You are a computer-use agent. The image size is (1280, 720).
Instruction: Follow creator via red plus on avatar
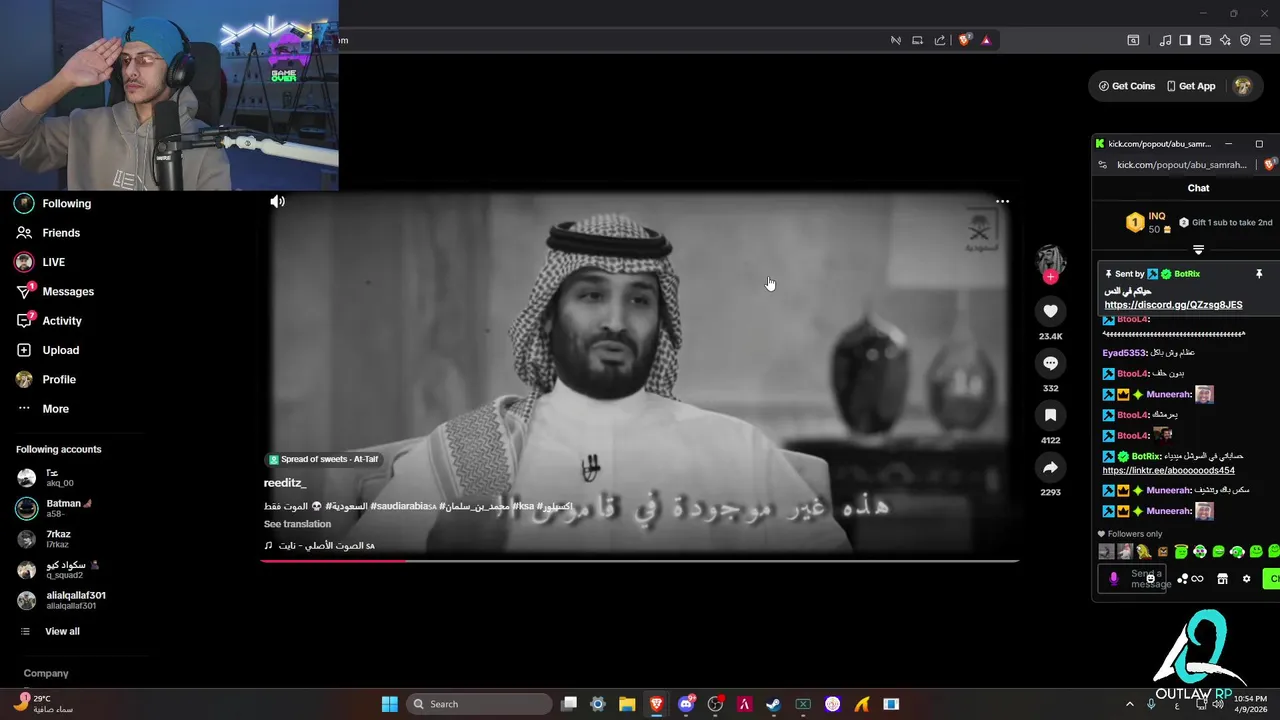click(x=1050, y=277)
